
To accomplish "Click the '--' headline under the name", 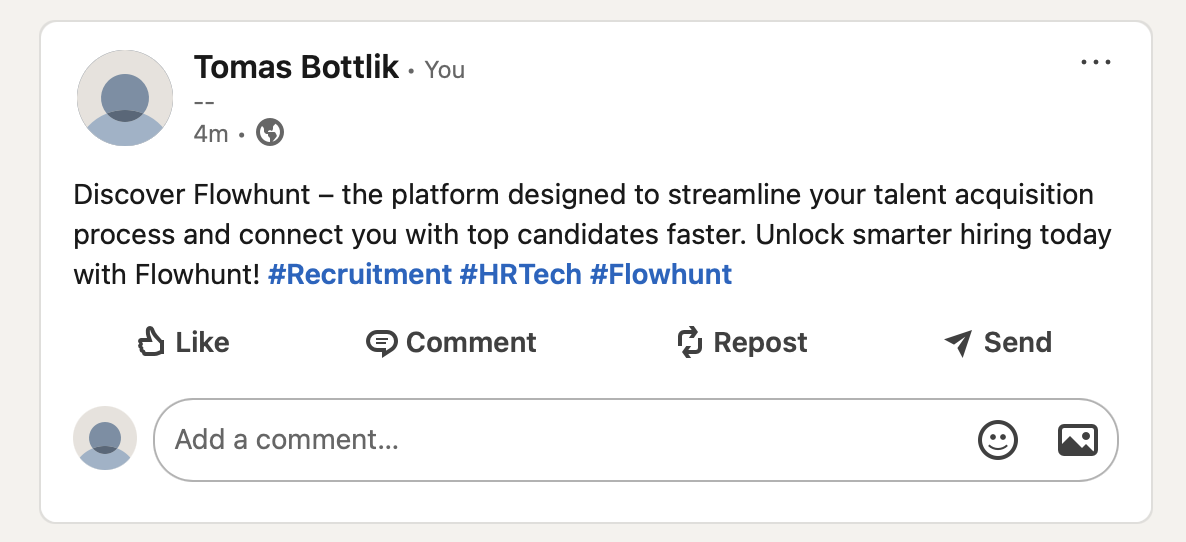I will coord(204,101).
